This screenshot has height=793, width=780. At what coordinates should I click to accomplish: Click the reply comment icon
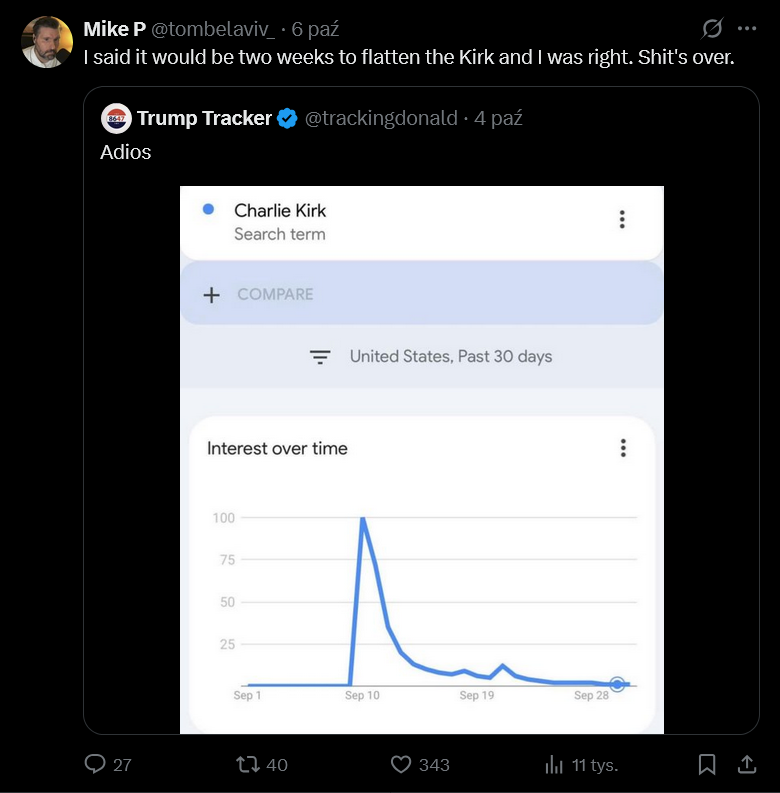coord(96,764)
